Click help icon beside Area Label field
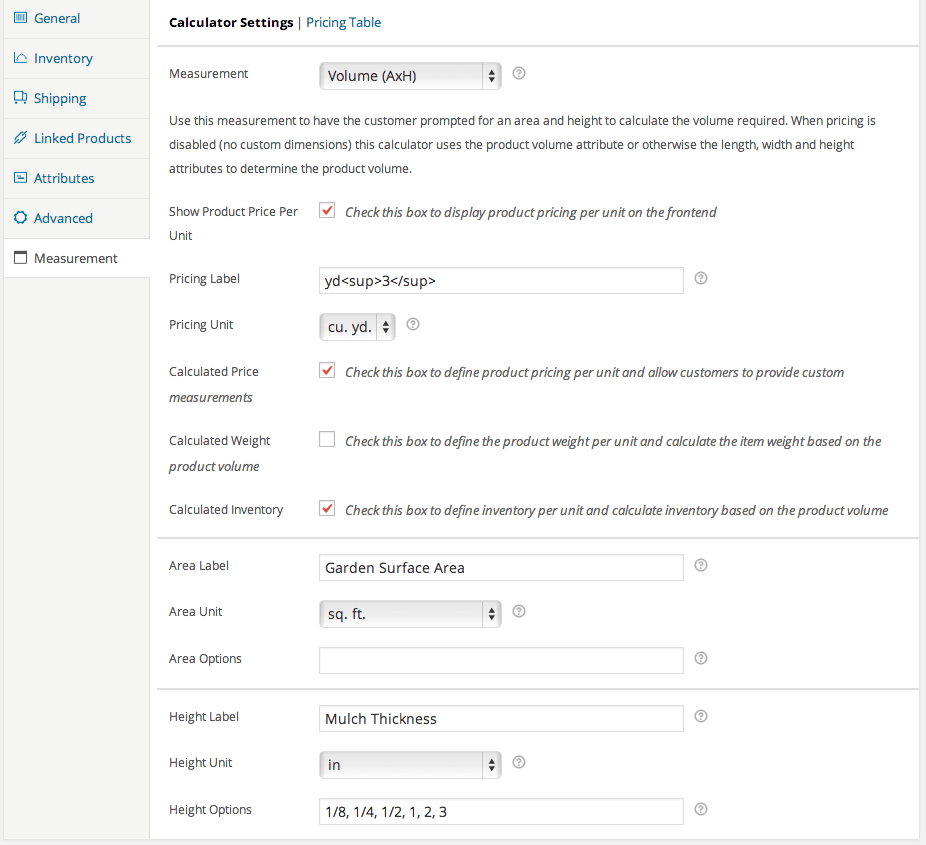The height and width of the screenshot is (845, 926). tap(701, 566)
